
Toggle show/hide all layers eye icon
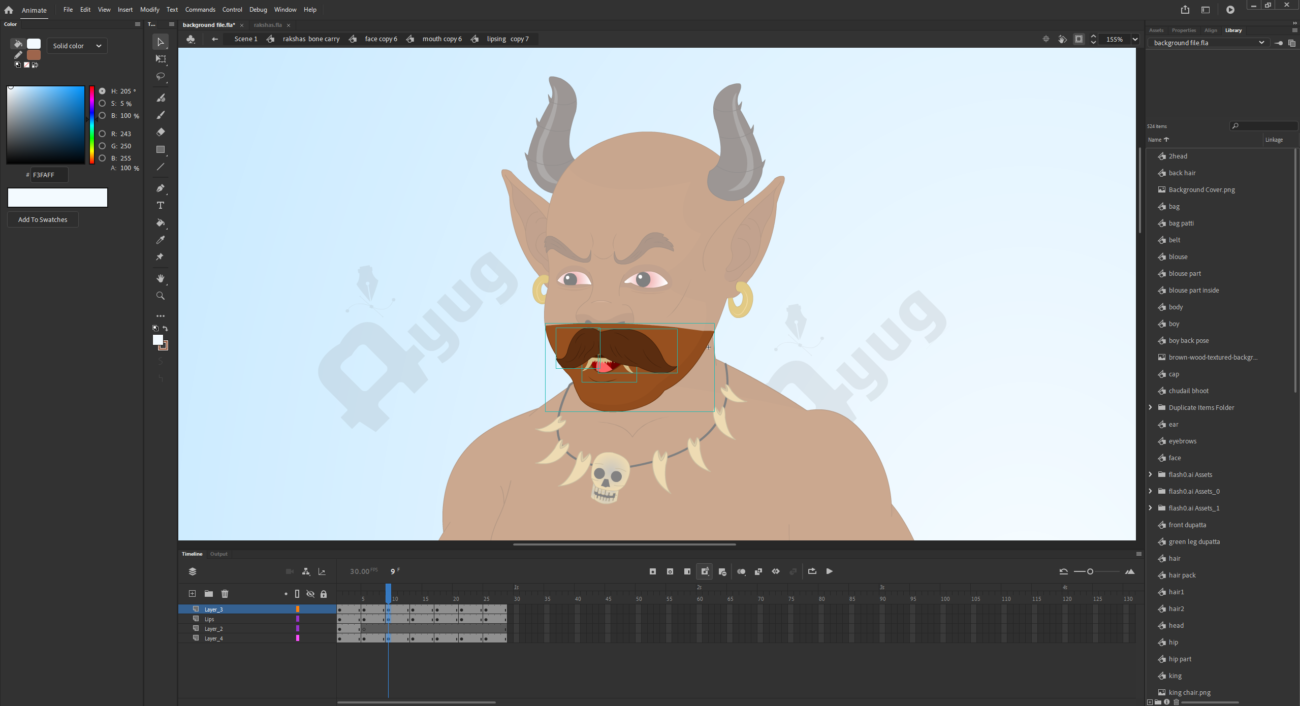(x=310, y=594)
